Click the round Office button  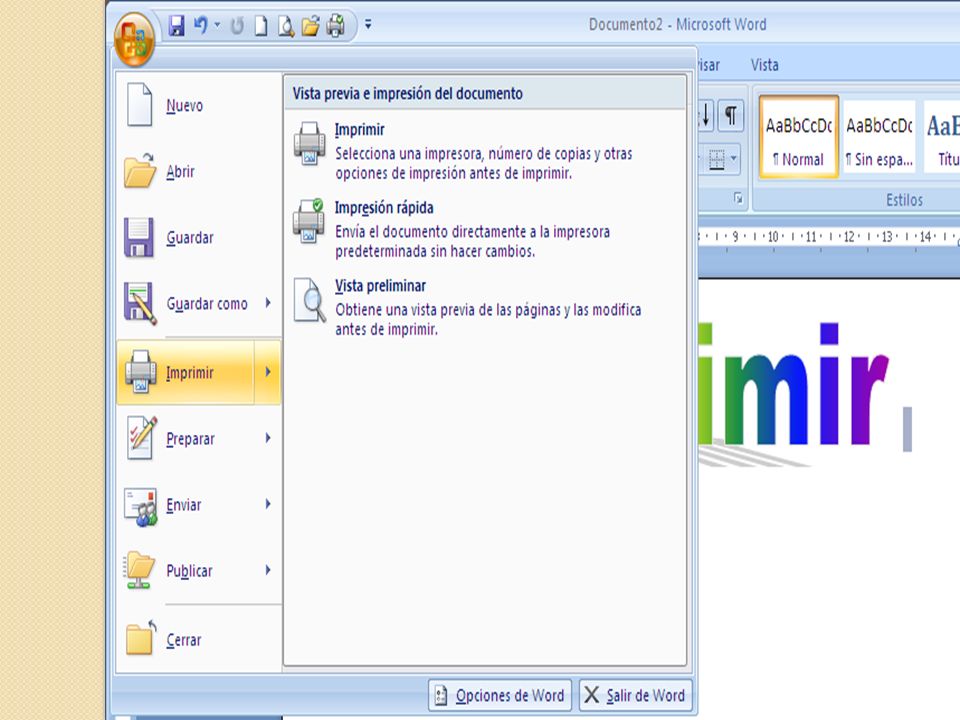[134, 38]
